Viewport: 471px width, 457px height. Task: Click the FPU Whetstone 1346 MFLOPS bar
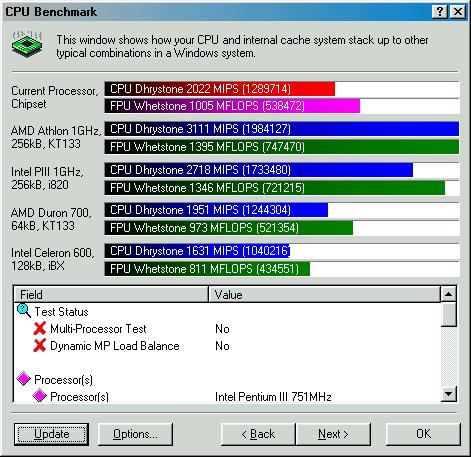[275, 188]
